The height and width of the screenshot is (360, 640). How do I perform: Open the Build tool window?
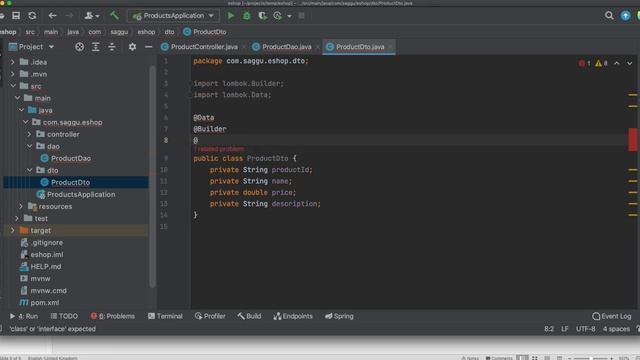point(249,316)
